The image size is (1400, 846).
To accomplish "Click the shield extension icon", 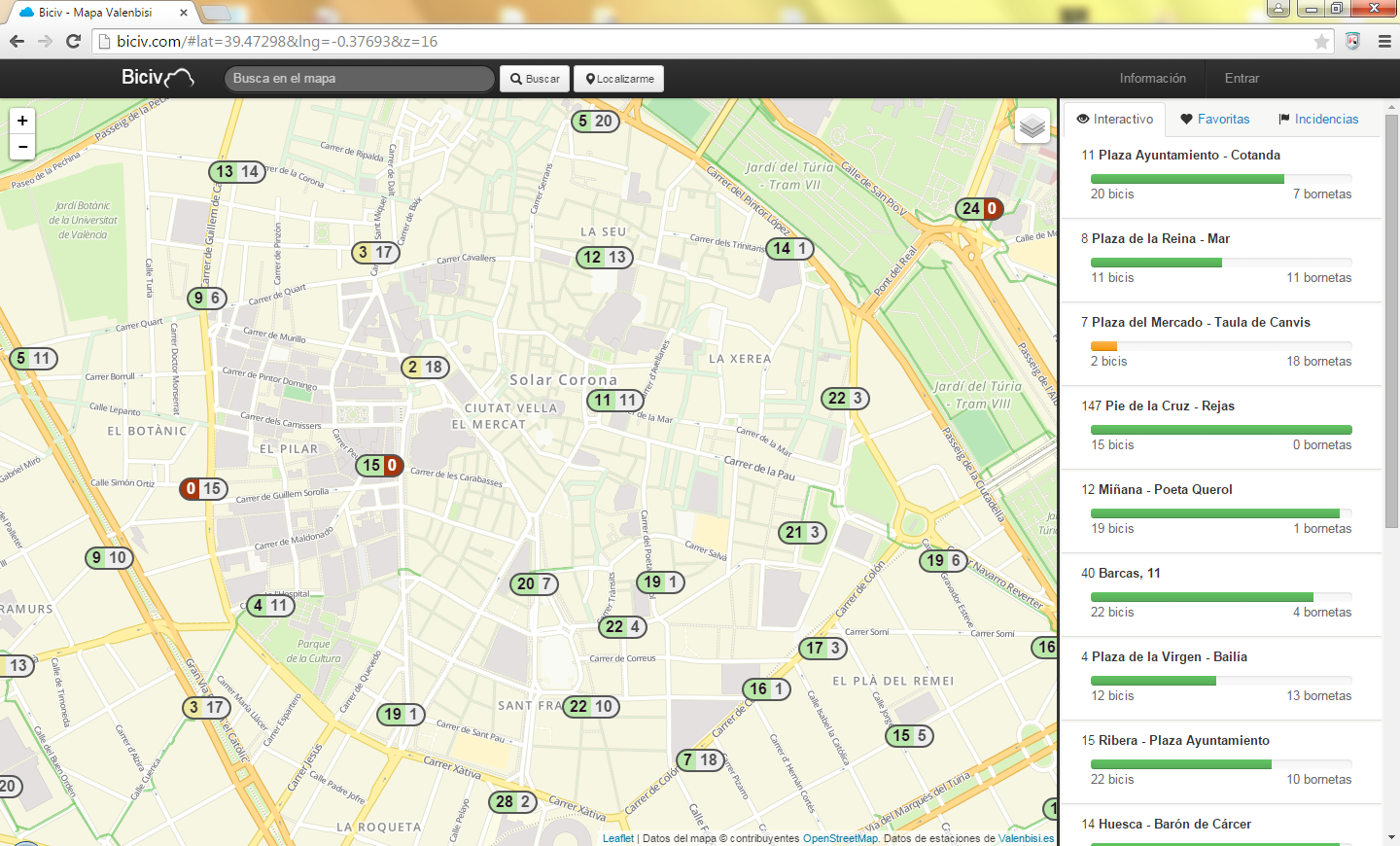I will 1352,42.
